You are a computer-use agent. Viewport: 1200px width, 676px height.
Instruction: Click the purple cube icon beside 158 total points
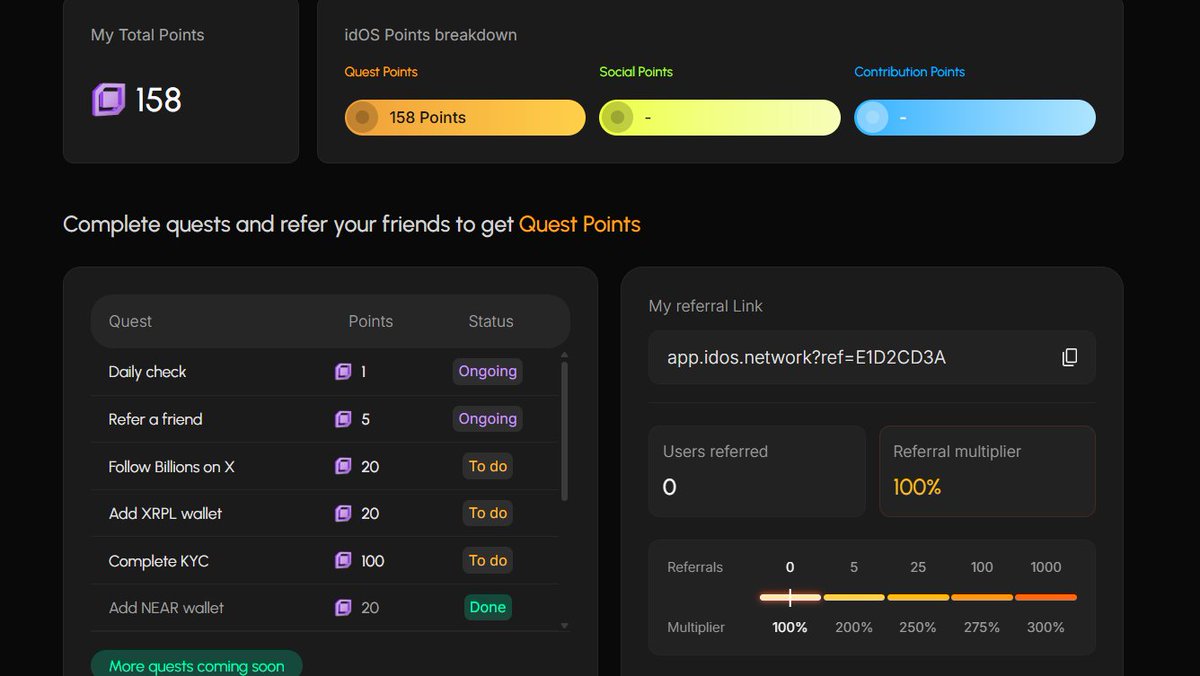pos(108,99)
